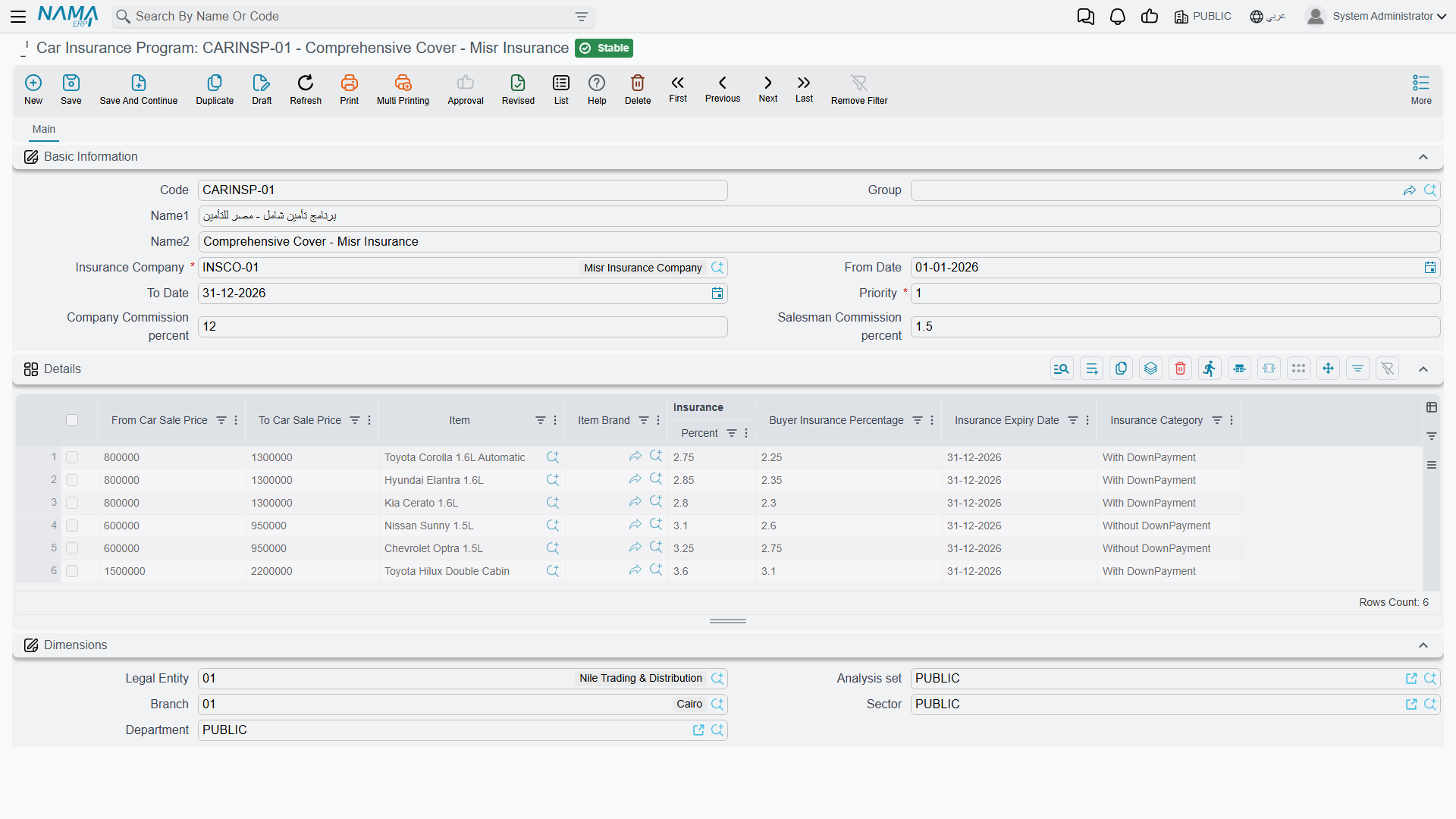The height and width of the screenshot is (819, 1456).
Task: Open the hamburger main menu
Action: pyautogui.click(x=18, y=17)
